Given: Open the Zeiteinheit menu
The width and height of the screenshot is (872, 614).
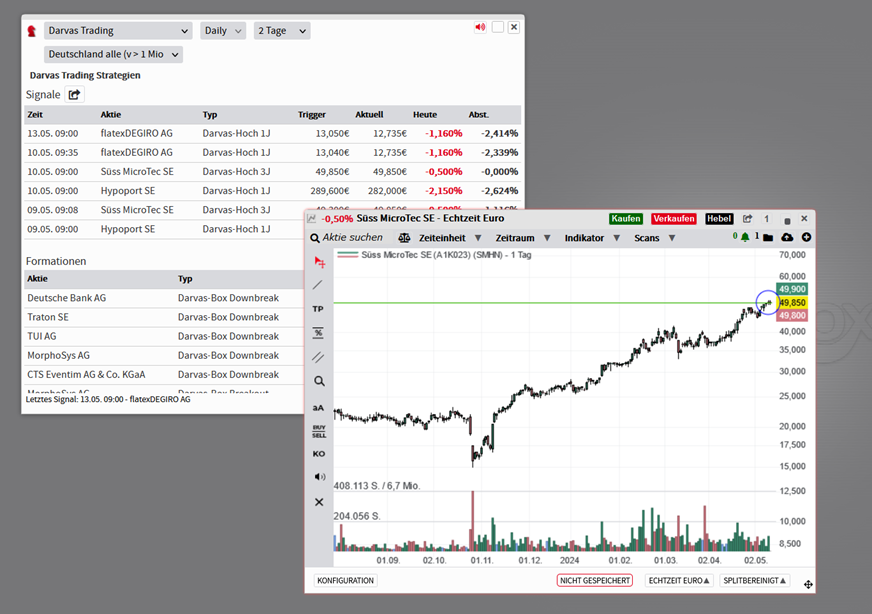Looking at the screenshot, I should click(442, 238).
